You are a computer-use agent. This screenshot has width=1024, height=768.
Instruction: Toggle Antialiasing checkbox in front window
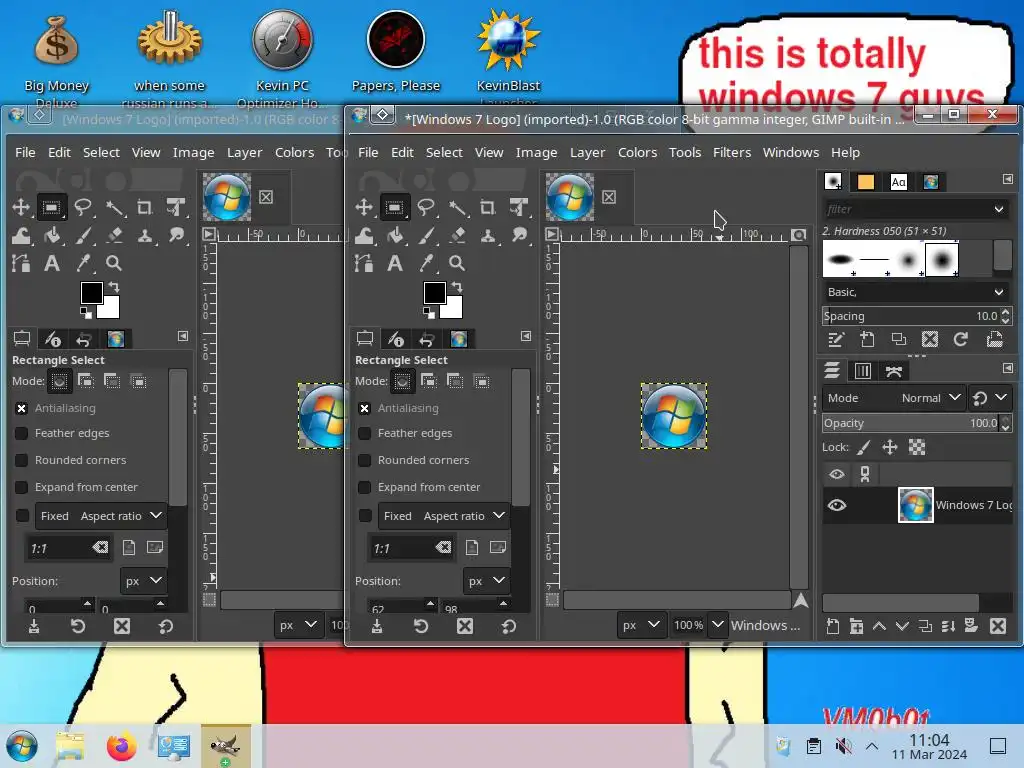pos(364,408)
